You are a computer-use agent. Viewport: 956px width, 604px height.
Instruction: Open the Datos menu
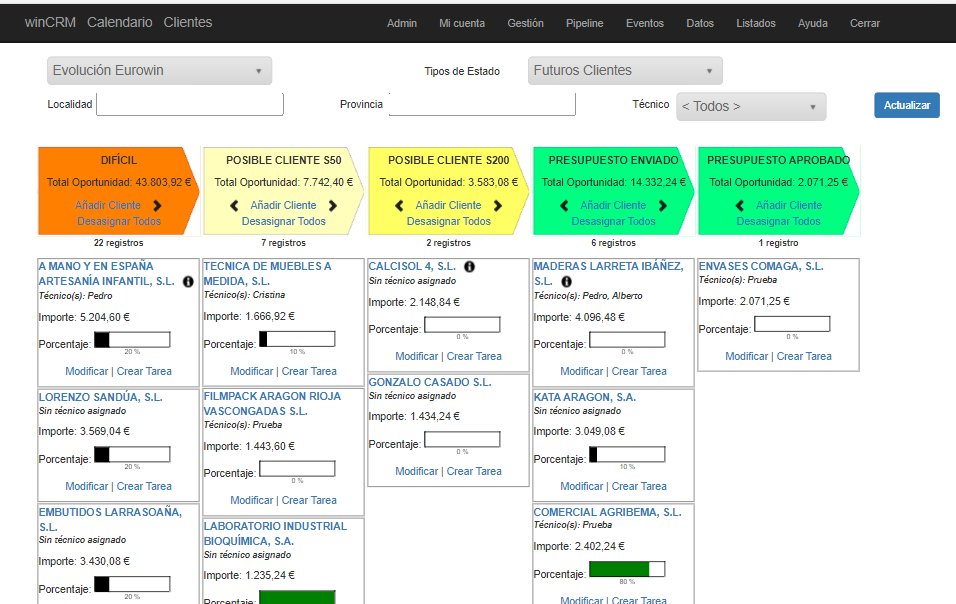(700, 23)
